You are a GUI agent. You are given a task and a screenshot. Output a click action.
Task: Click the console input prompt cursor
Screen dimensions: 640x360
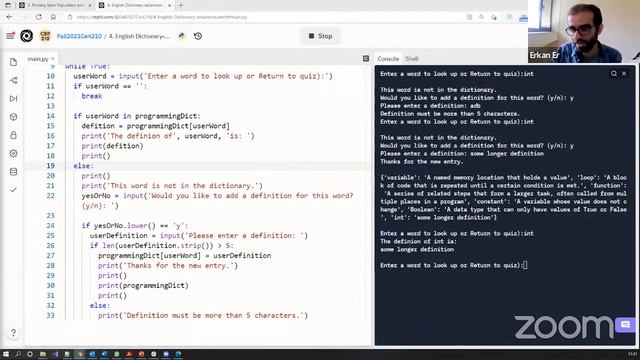[x=525, y=265]
